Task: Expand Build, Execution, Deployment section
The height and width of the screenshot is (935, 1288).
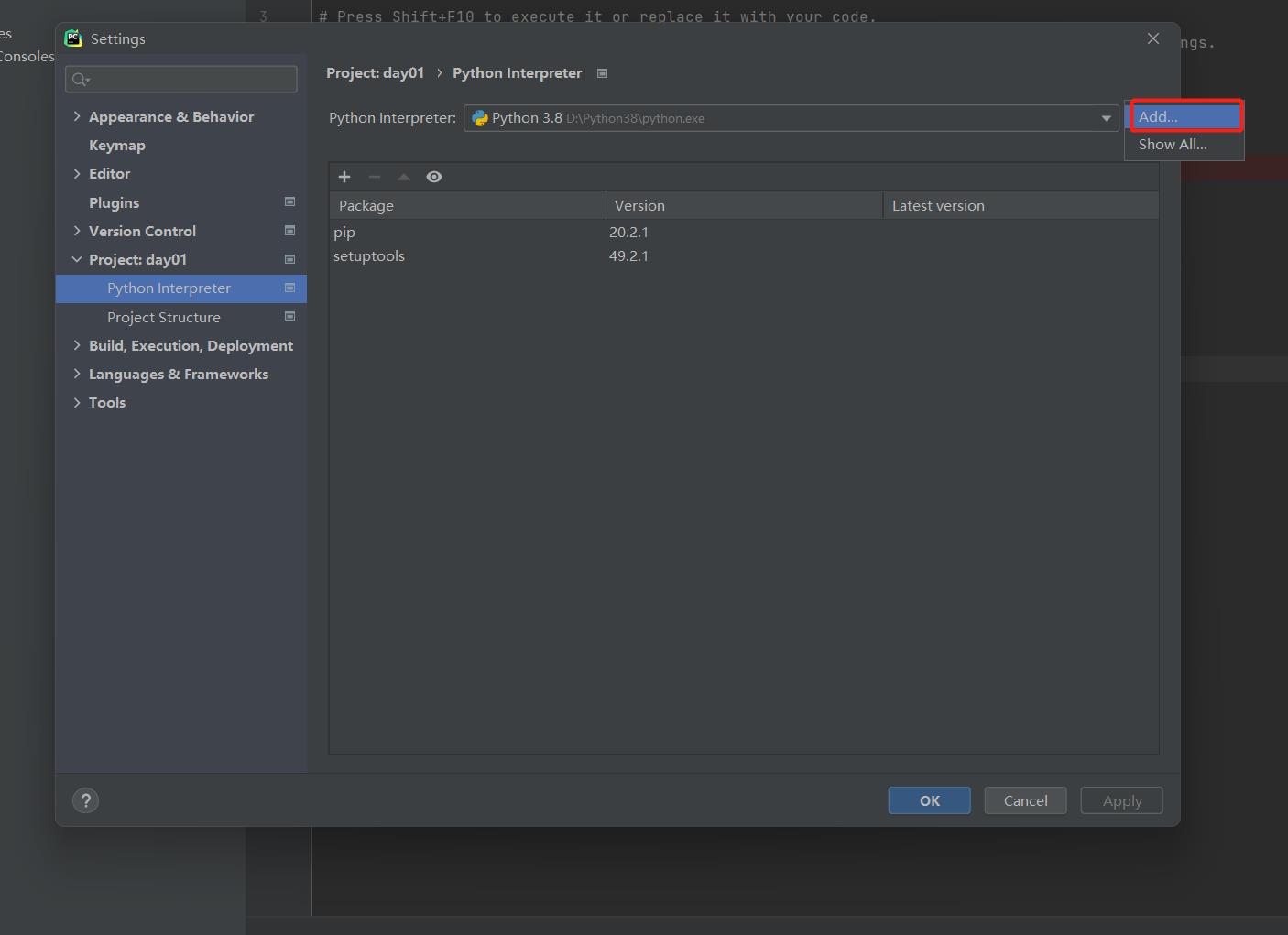Action: point(77,345)
